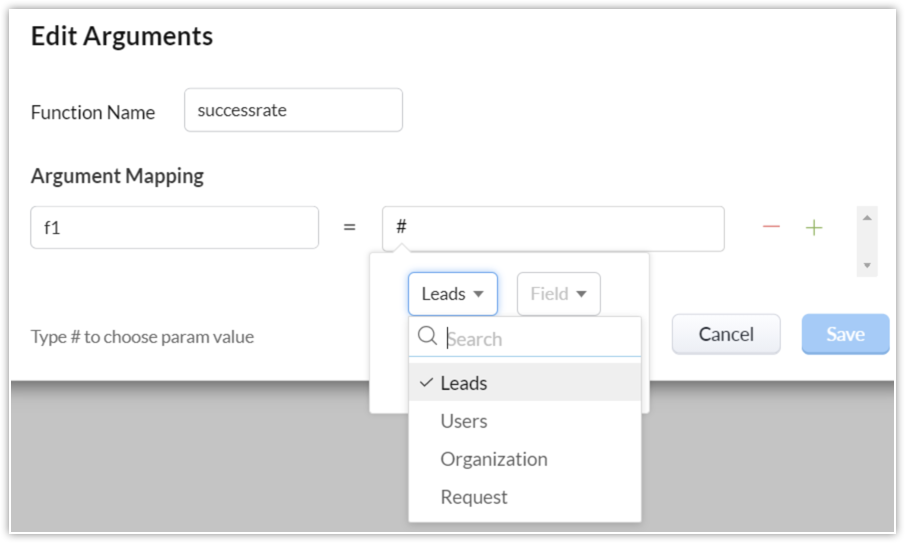Focus the Function Name text box

point(293,111)
